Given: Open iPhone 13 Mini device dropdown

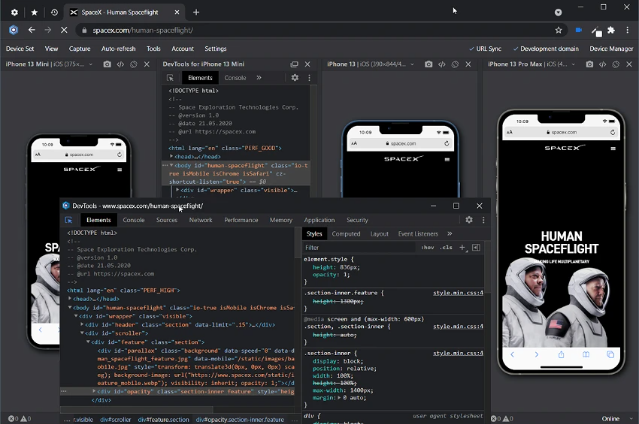Looking at the screenshot, I should (x=90, y=64).
